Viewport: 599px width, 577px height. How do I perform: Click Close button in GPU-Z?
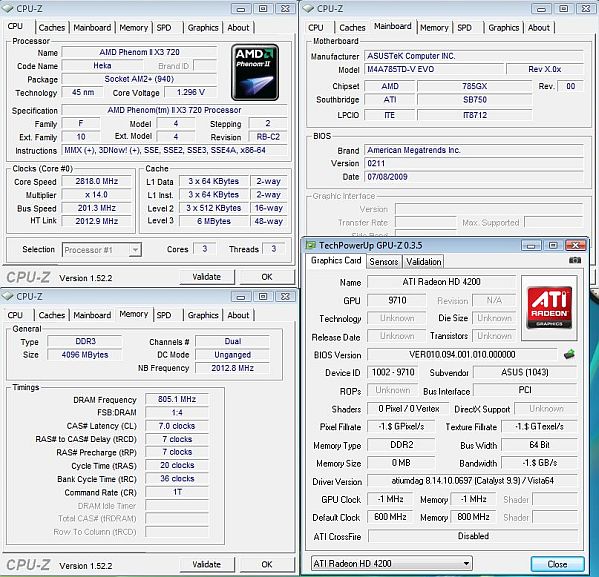(557, 564)
